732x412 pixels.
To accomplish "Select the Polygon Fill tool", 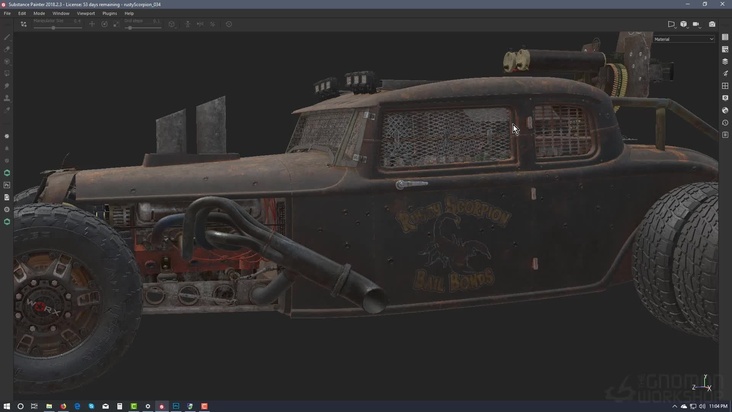I will pos(7,74).
